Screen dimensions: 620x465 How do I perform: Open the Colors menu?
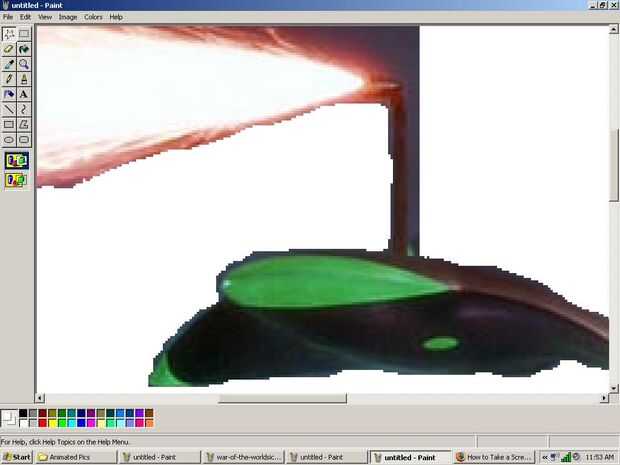(93, 17)
